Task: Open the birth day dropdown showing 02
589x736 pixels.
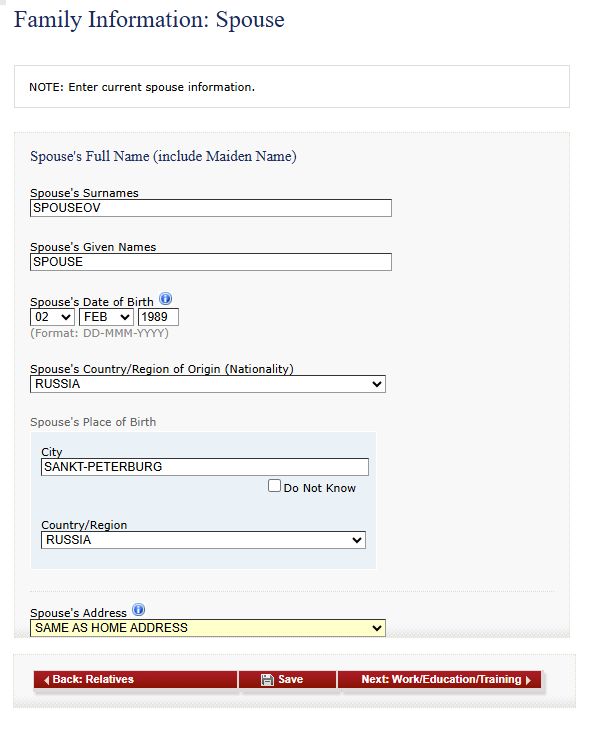Action: point(52,317)
